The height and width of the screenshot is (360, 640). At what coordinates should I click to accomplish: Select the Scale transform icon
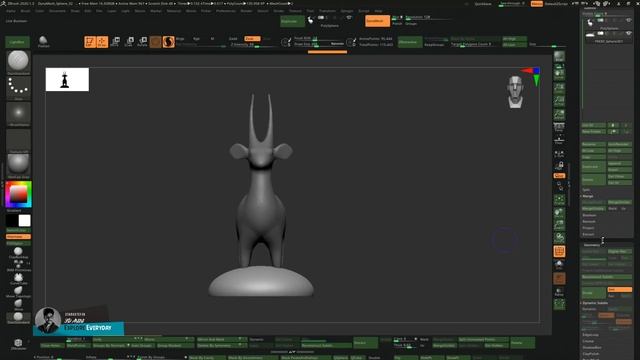(x=129, y=42)
